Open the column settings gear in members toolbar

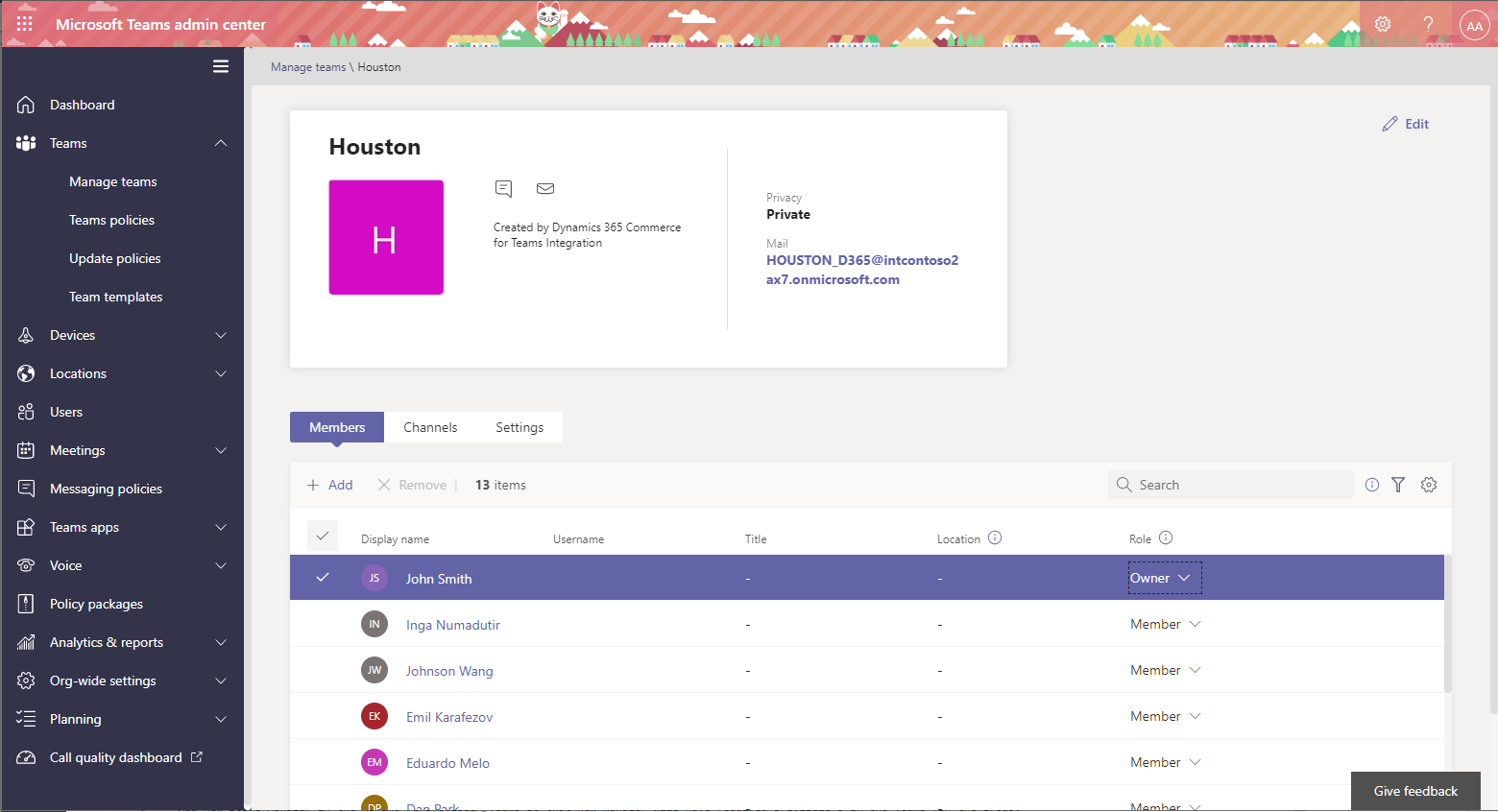pos(1428,485)
